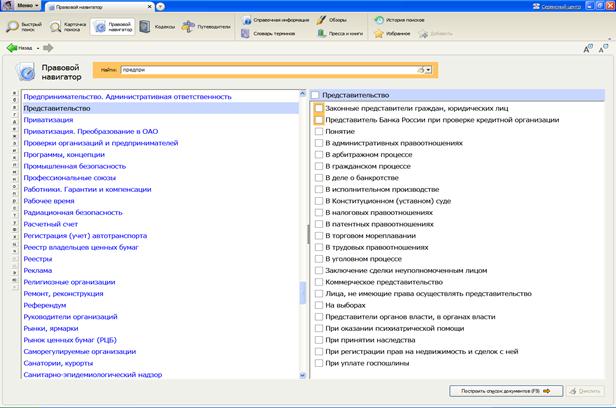Image resolution: width=616 pixels, height=408 pixels.
Task: Click the topic list scroll-down arrow
Action: click(302, 375)
